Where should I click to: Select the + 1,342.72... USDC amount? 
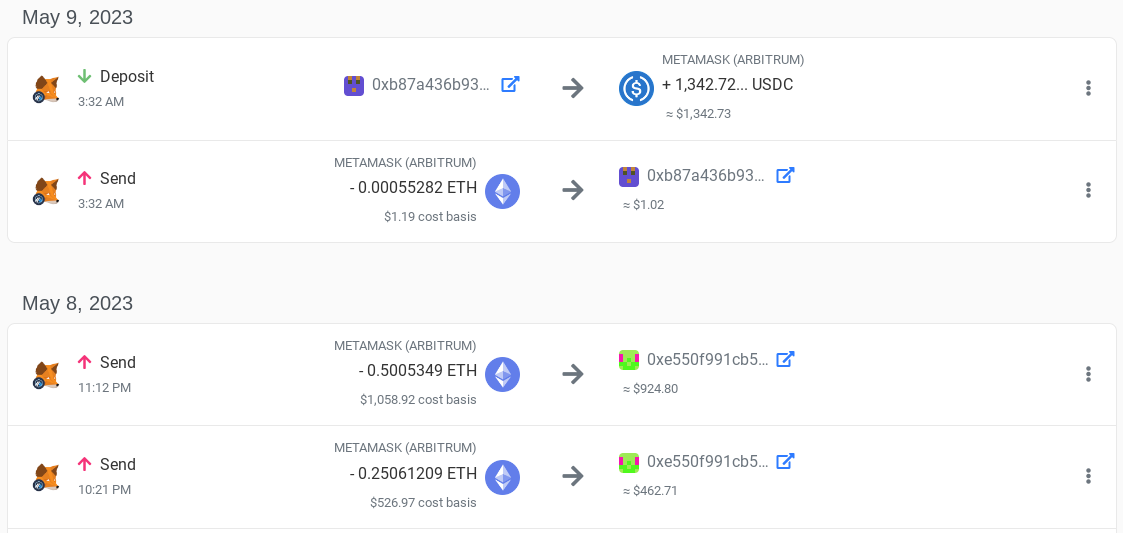(x=728, y=85)
